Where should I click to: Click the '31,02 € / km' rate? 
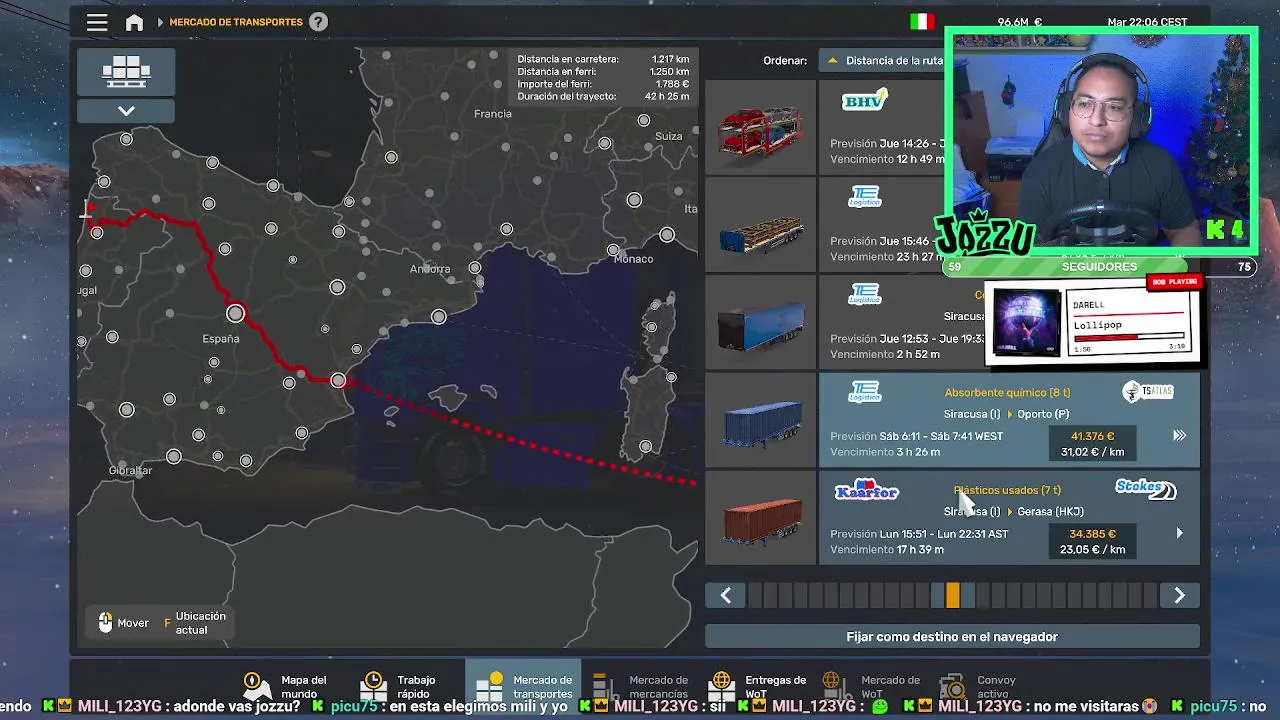[x=1092, y=452]
